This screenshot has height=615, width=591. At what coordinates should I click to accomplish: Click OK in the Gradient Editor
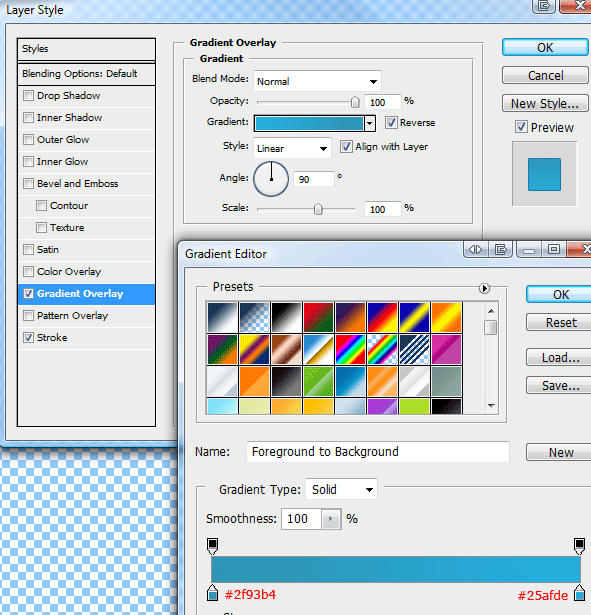pyautogui.click(x=559, y=295)
